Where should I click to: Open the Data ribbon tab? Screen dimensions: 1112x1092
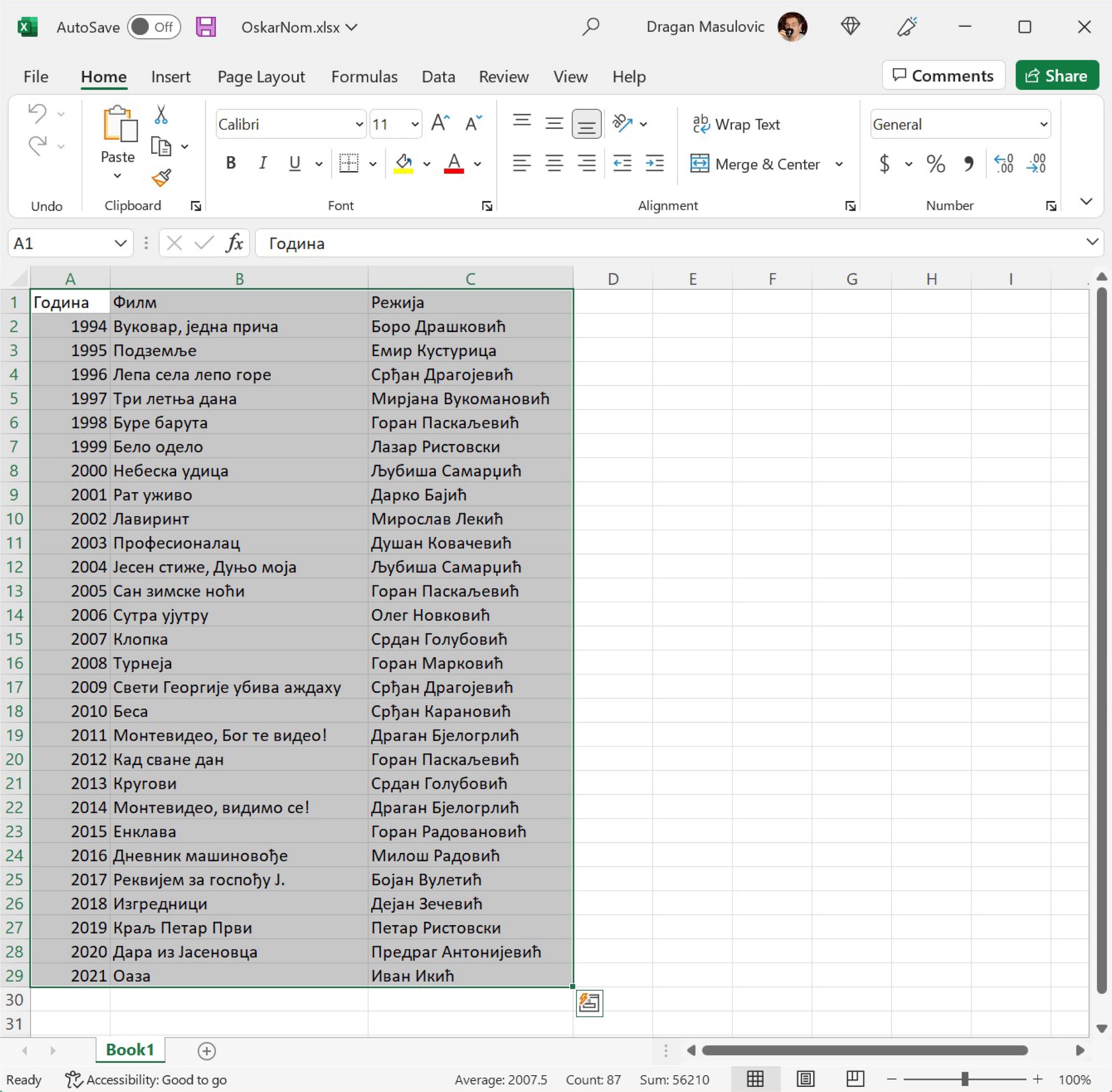point(438,76)
